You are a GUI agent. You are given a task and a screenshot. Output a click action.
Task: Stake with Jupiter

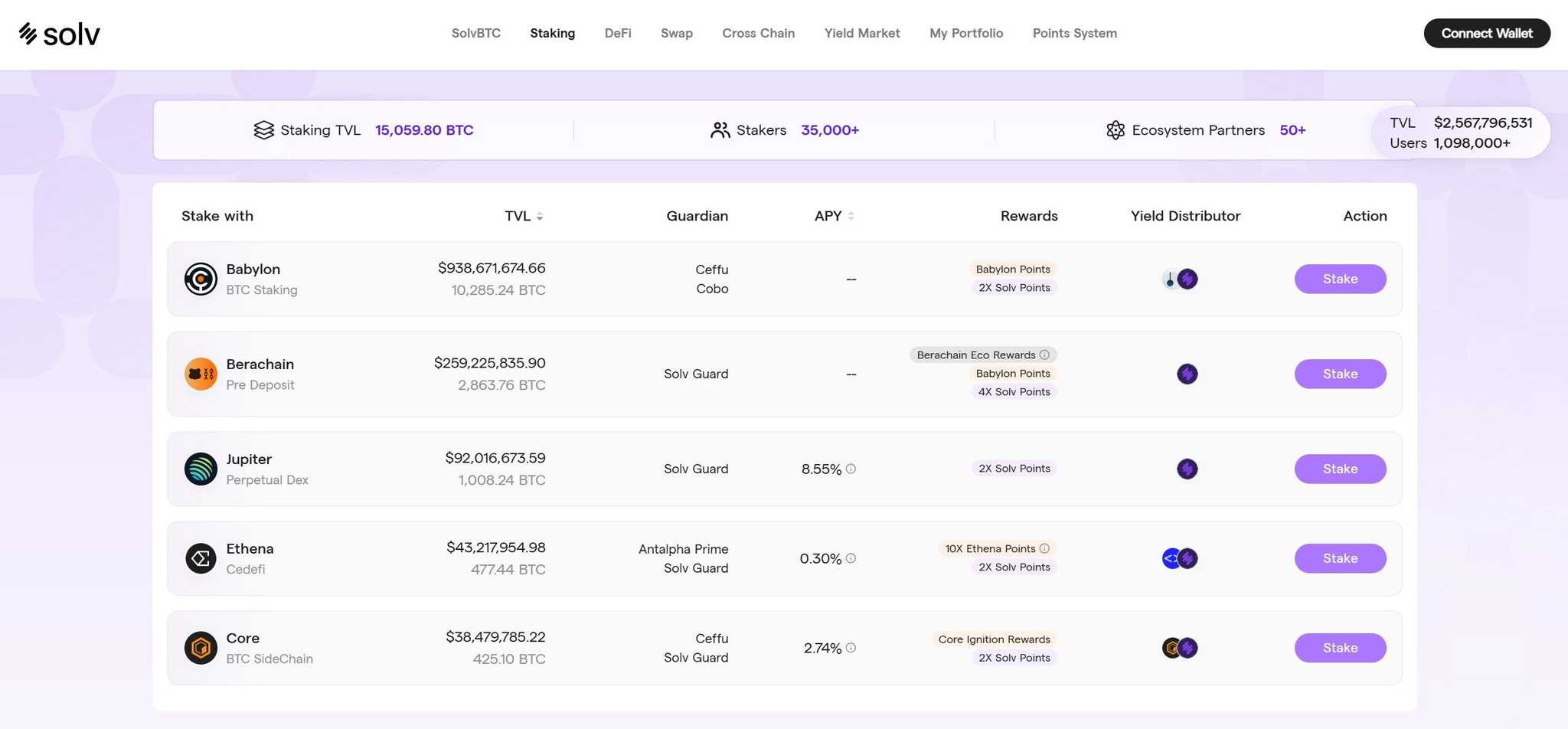click(1340, 469)
